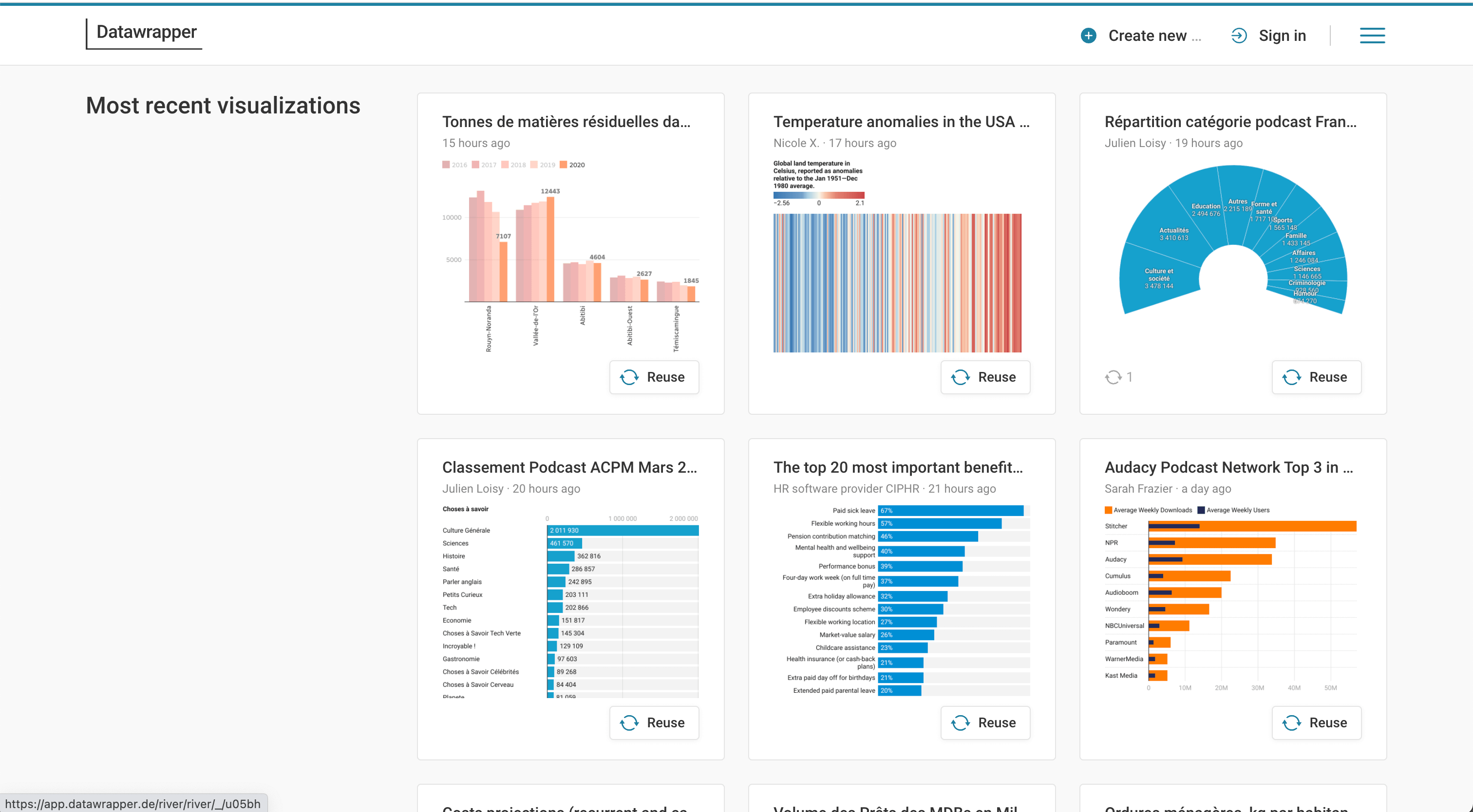Open Temperature anomalies in the USA title
The width and height of the screenshot is (1473, 812).
(901, 122)
